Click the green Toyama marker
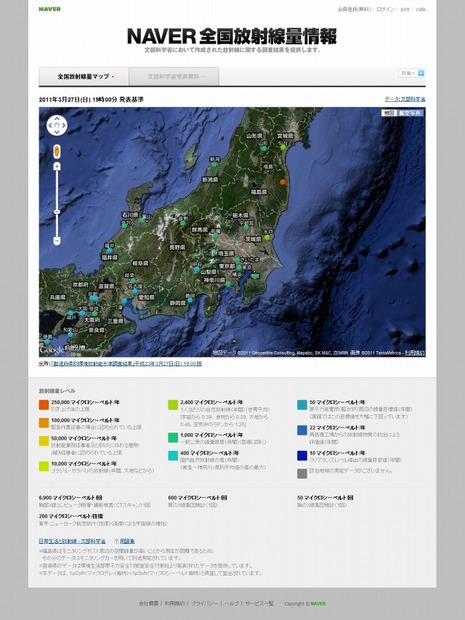Viewport: 465px width, 620px height. tap(142, 220)
